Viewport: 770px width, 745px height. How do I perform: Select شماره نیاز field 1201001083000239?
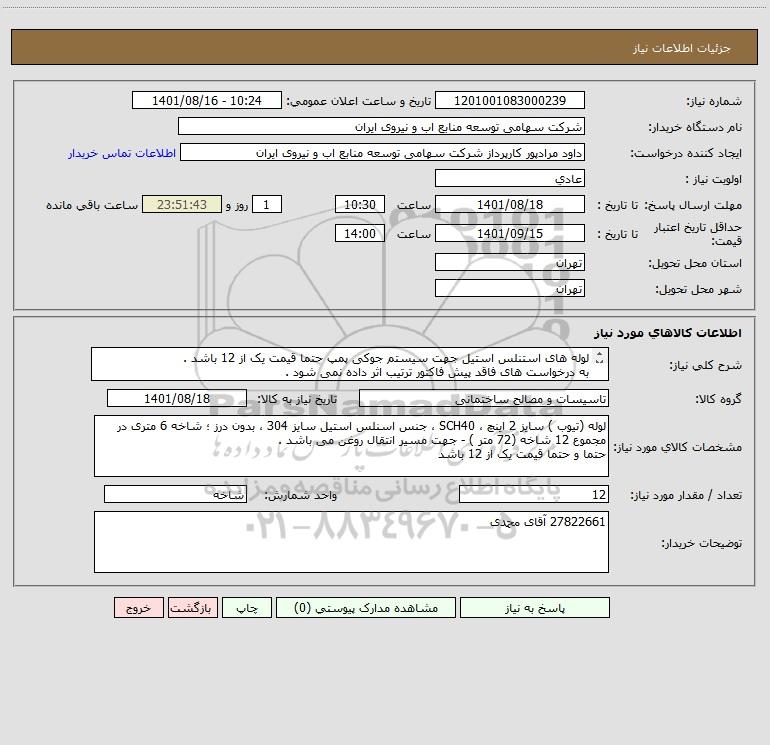click(x=510, y=100)
